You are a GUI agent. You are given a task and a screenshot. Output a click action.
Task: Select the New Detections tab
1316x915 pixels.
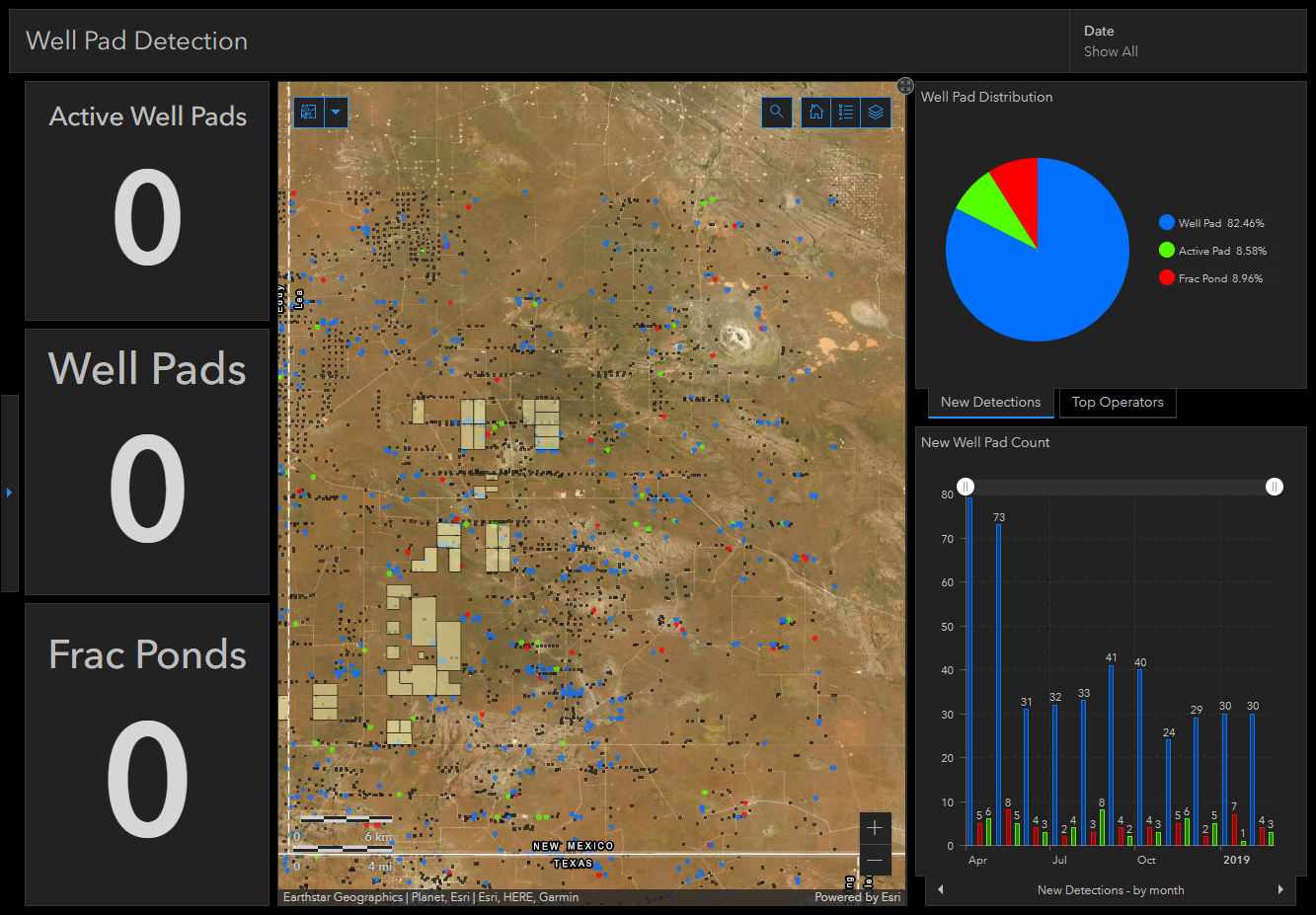point(990,403)
